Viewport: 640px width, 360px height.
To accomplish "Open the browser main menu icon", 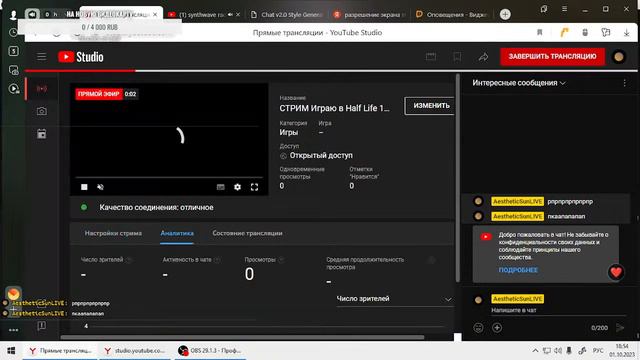I will tap(564, 9).
